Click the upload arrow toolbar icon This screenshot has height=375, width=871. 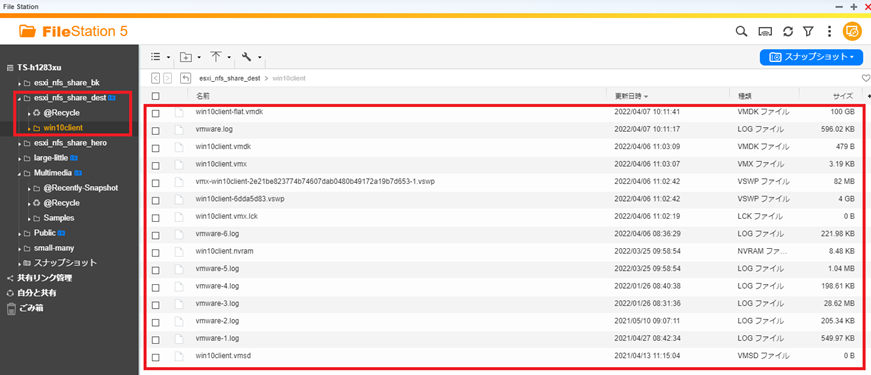[216, 57]
